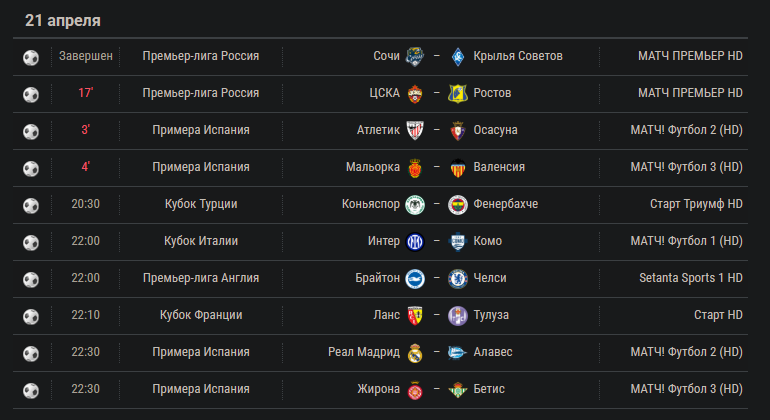Select the Rostov team badge

coord(458,93)
